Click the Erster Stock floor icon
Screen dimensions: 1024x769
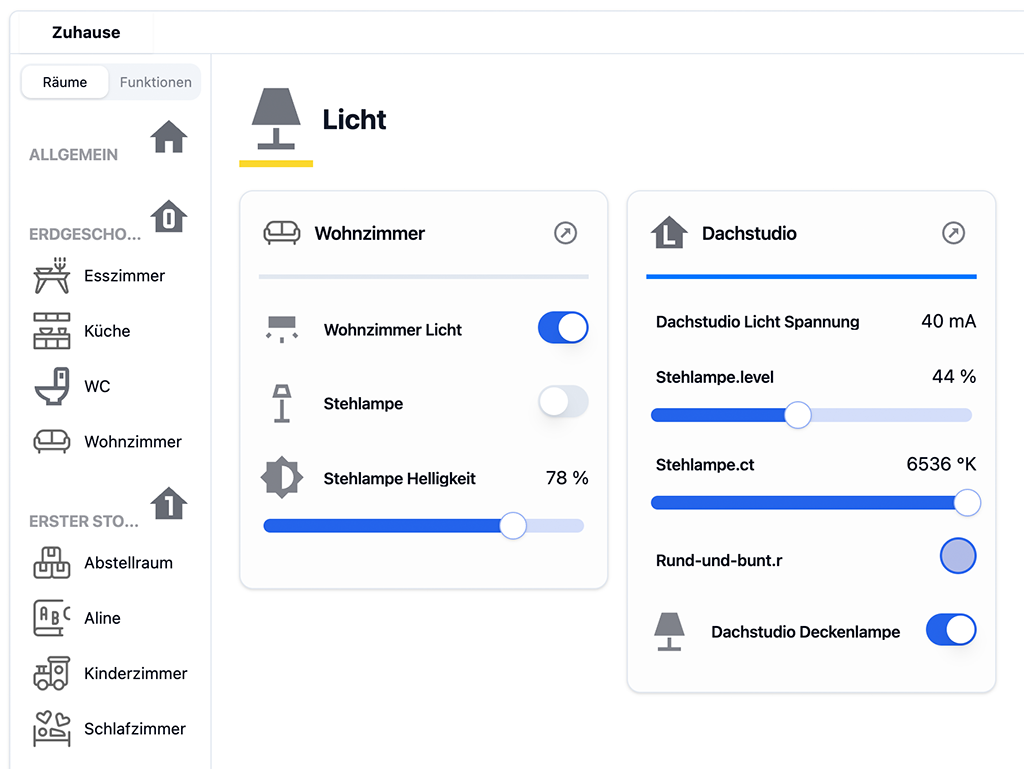point(169,505)
